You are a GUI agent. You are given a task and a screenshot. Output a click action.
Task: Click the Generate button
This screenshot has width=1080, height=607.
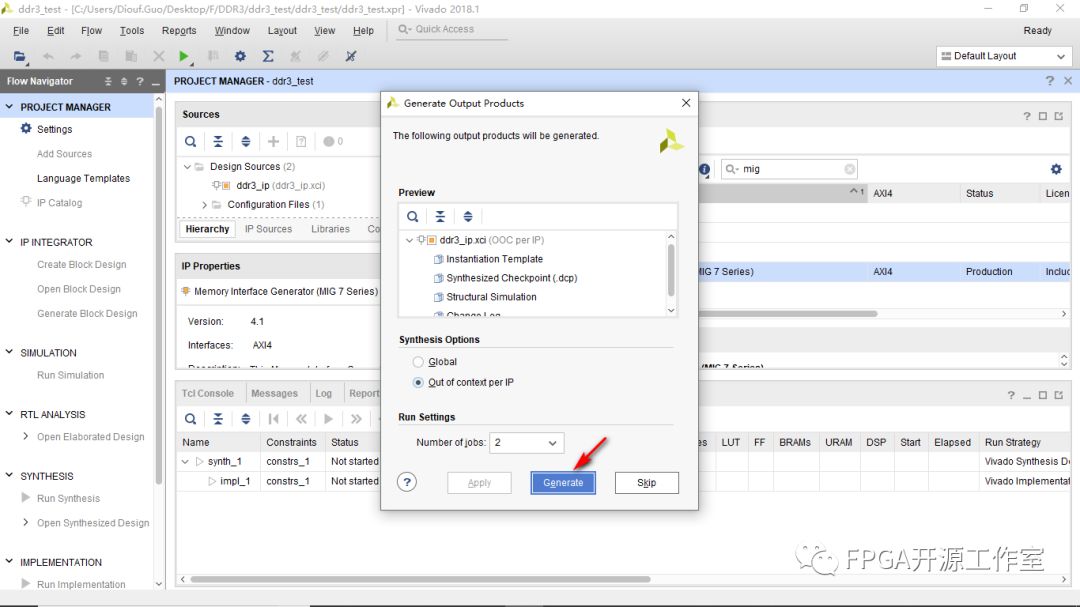(563, 482)
